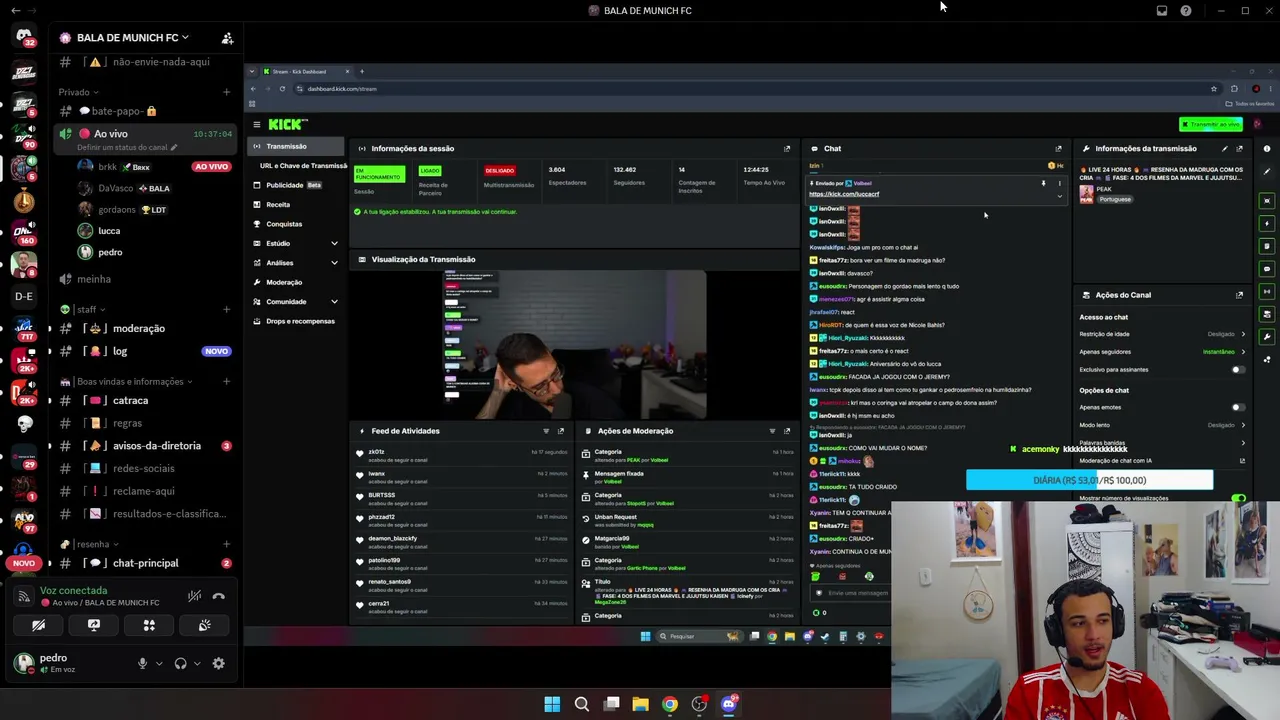Viewport: 1280px width, 720px height.
Task: Open the Discord inbox
Action: (x=1162, y=11)
